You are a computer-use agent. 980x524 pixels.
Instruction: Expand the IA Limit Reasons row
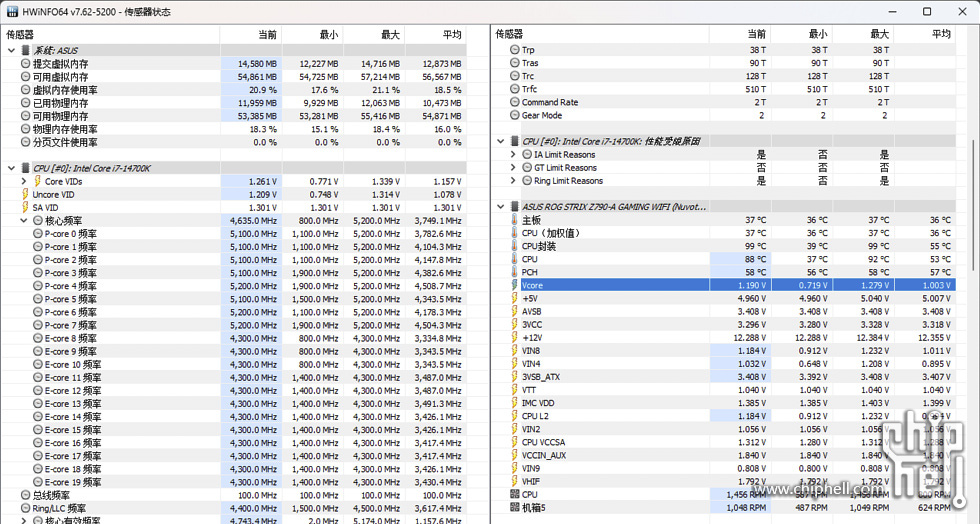coord(513,154)
